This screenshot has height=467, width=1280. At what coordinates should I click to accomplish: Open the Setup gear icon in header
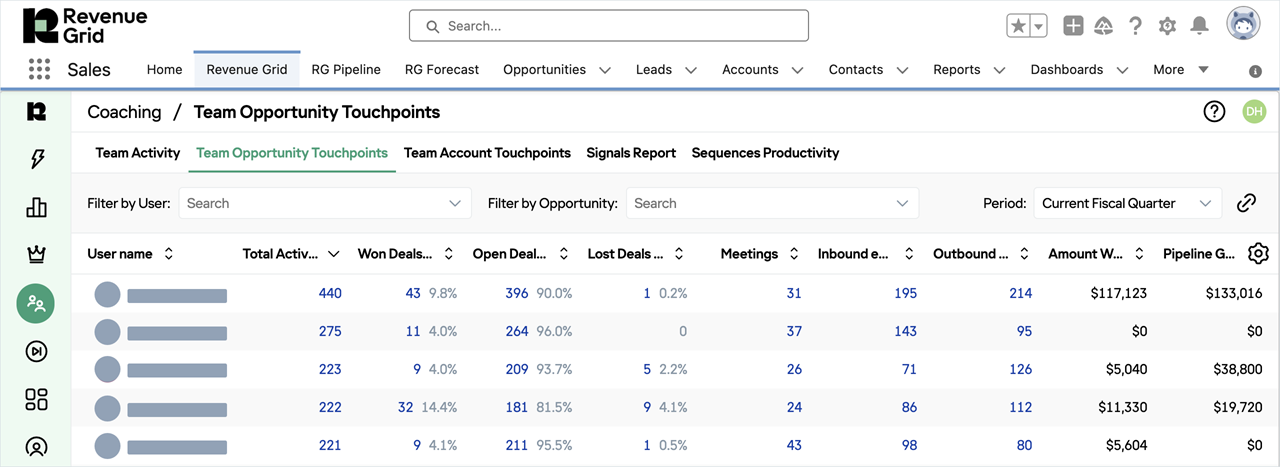tap(1167, 26)
